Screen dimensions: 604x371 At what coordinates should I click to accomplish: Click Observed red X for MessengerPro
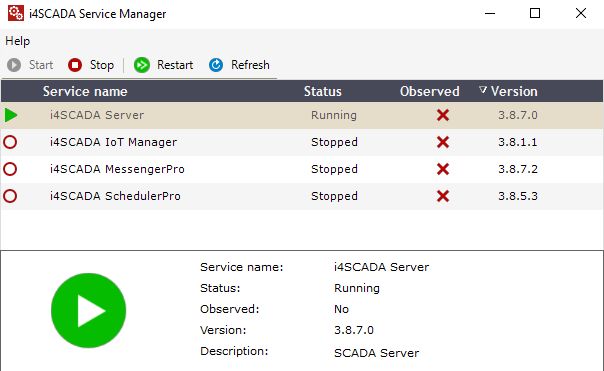[x=443, y=169]
